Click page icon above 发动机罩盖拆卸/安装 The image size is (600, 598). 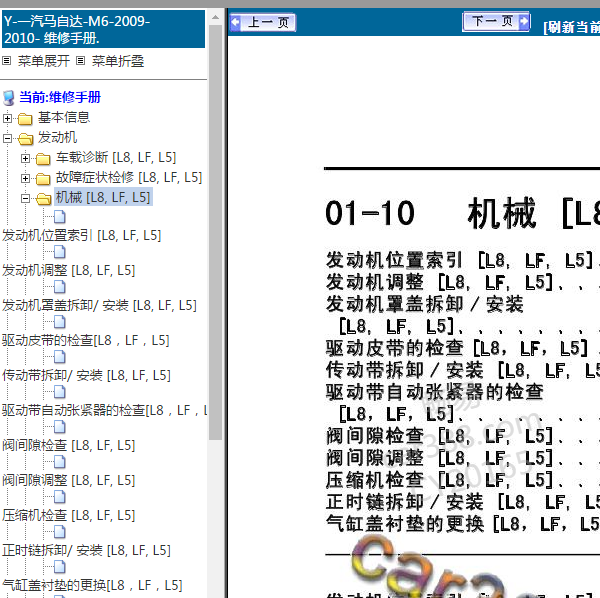click(x=59, y=287)
